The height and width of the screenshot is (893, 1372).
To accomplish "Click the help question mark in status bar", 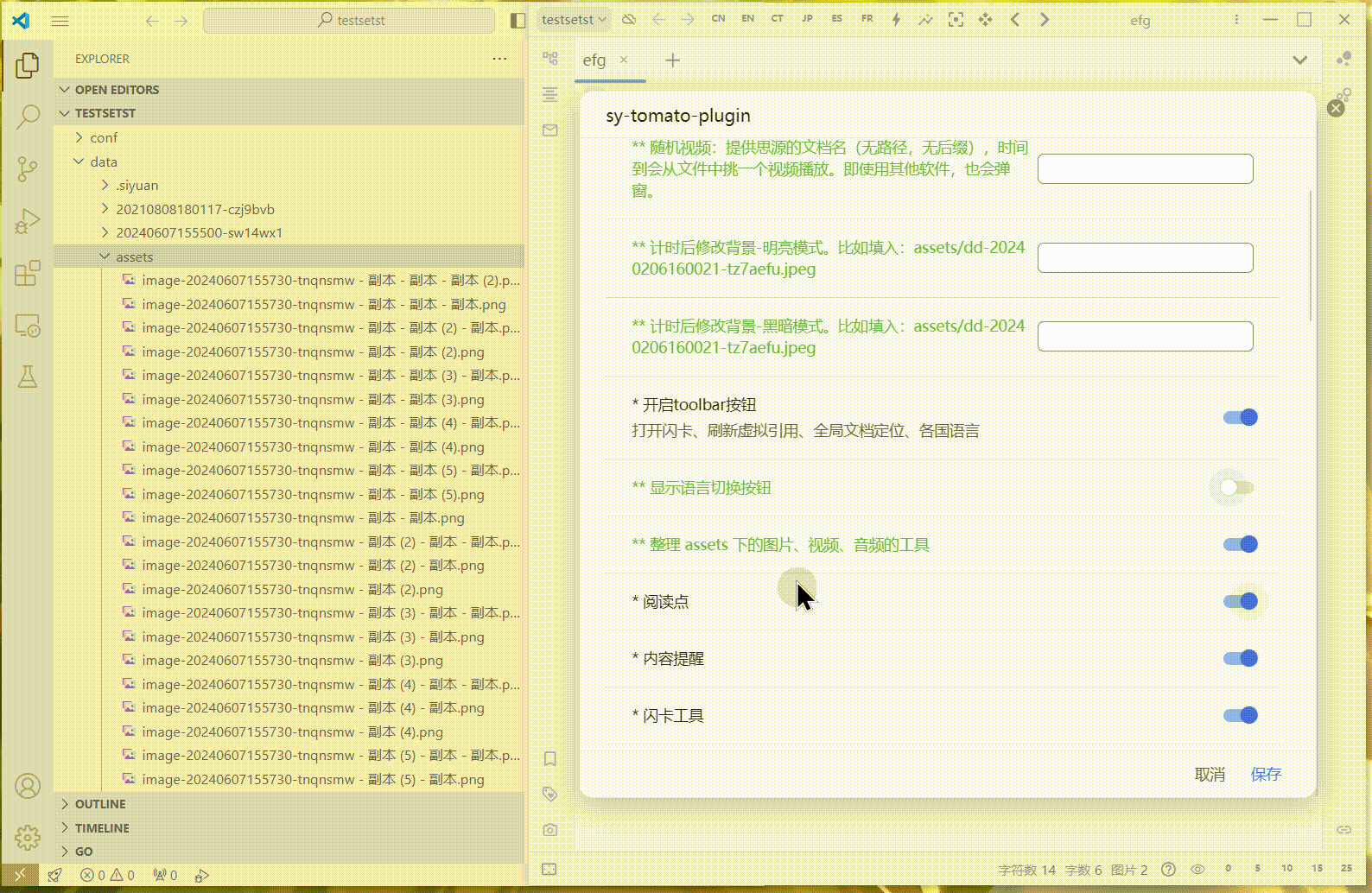I will (1168, 869).
